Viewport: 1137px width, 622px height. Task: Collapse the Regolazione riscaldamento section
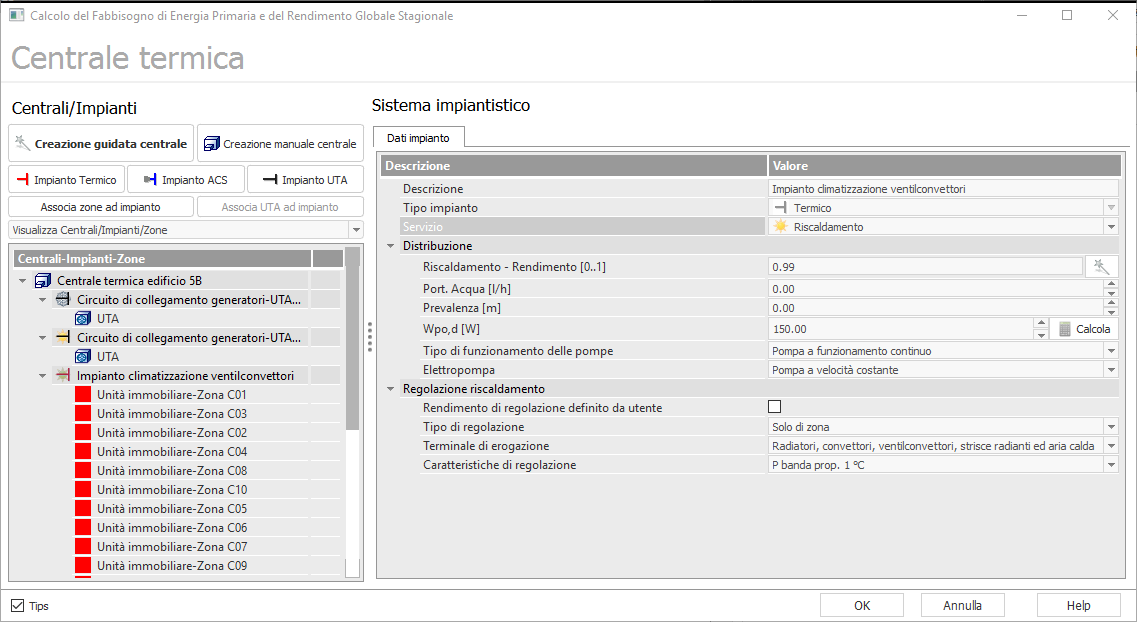pos(390,389)
